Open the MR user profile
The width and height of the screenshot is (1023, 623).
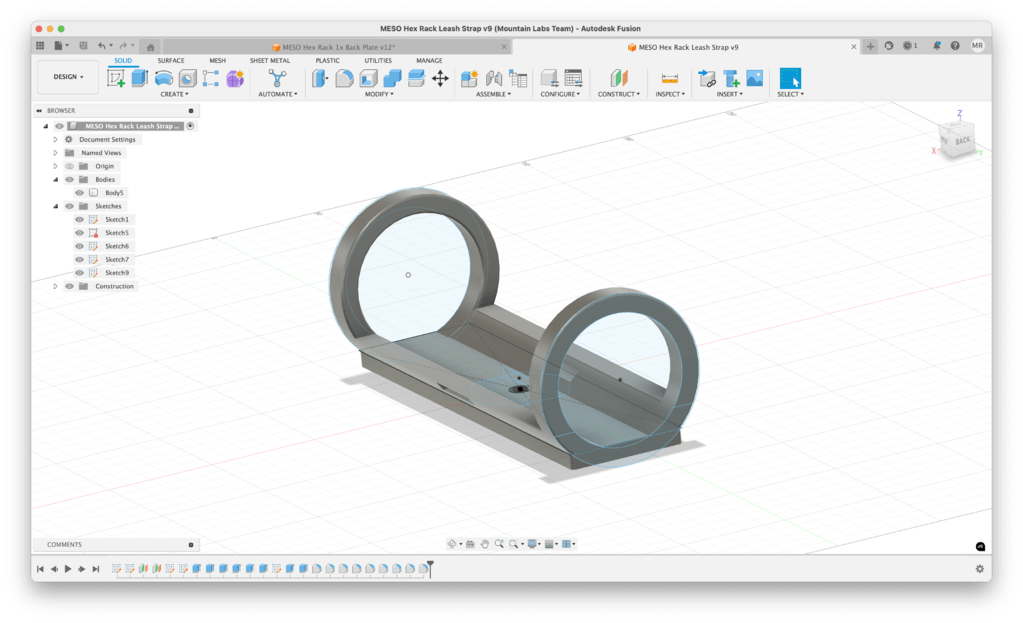click(x=977, y=46)
